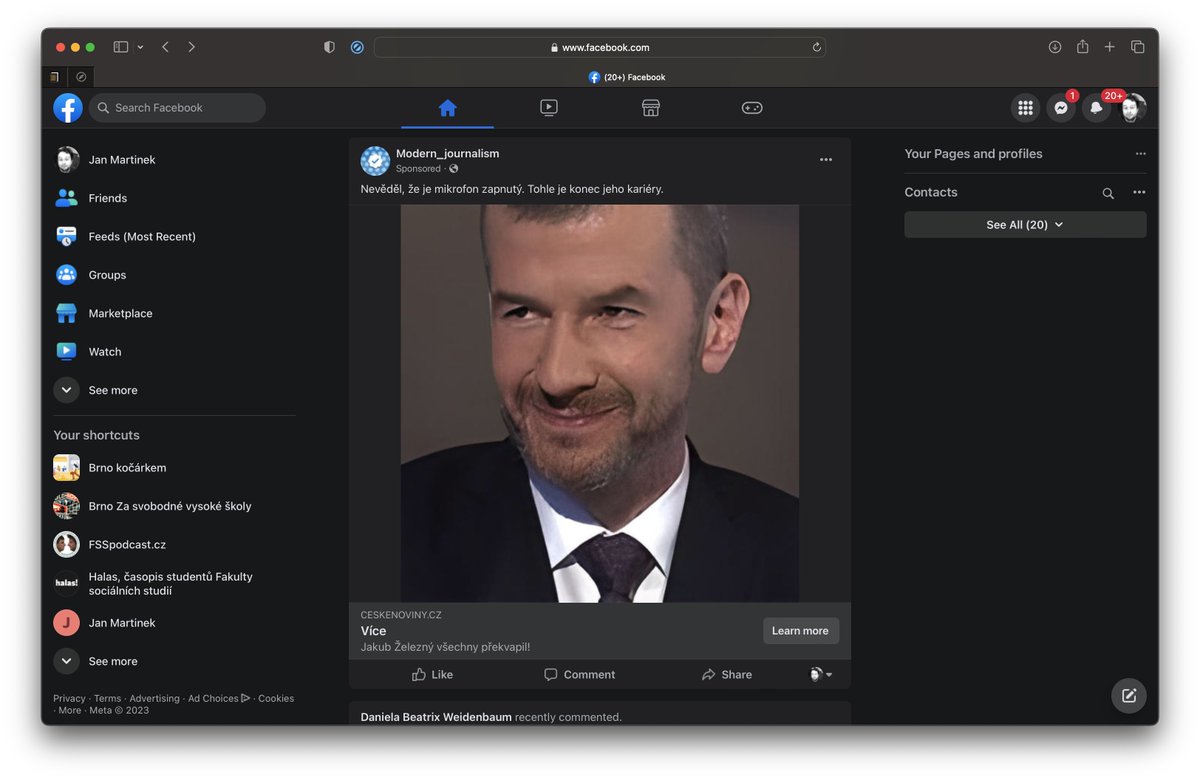Screen dimensions: 1200x780
Task: Click the www.facebook.com address bar
Action: pyautogui.click(x=600, y=47)
